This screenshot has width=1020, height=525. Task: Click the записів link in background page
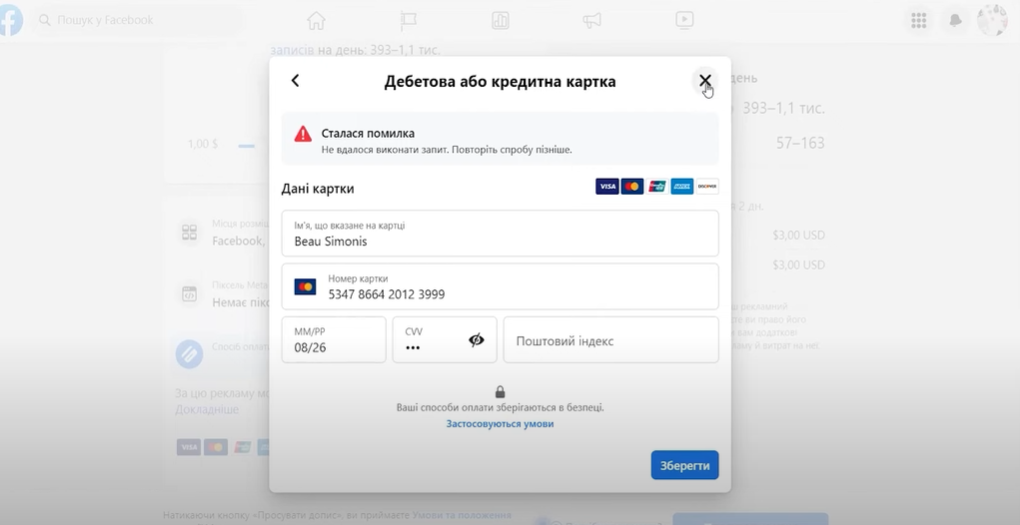(x=291, y=49)
